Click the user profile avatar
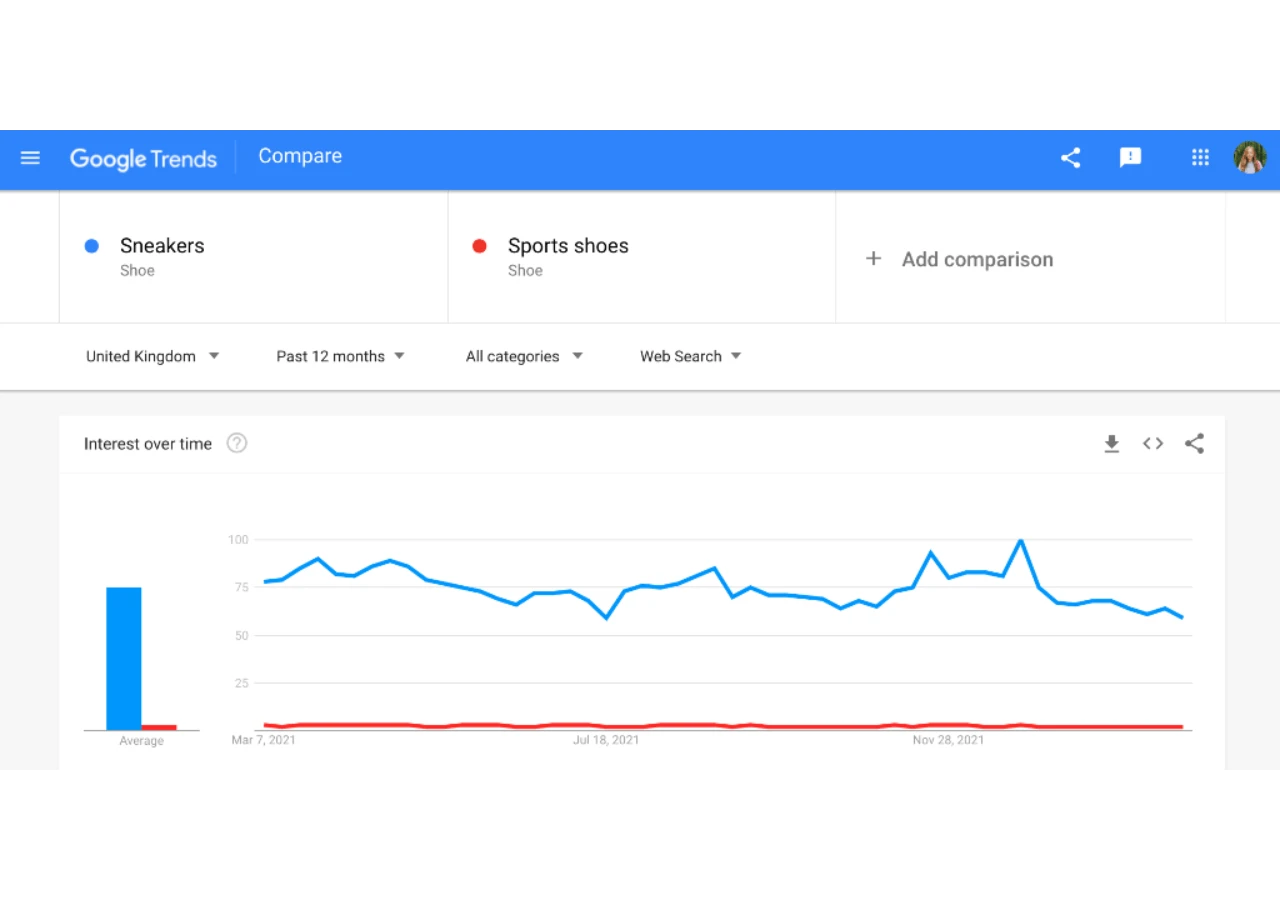 (1250, 157)
